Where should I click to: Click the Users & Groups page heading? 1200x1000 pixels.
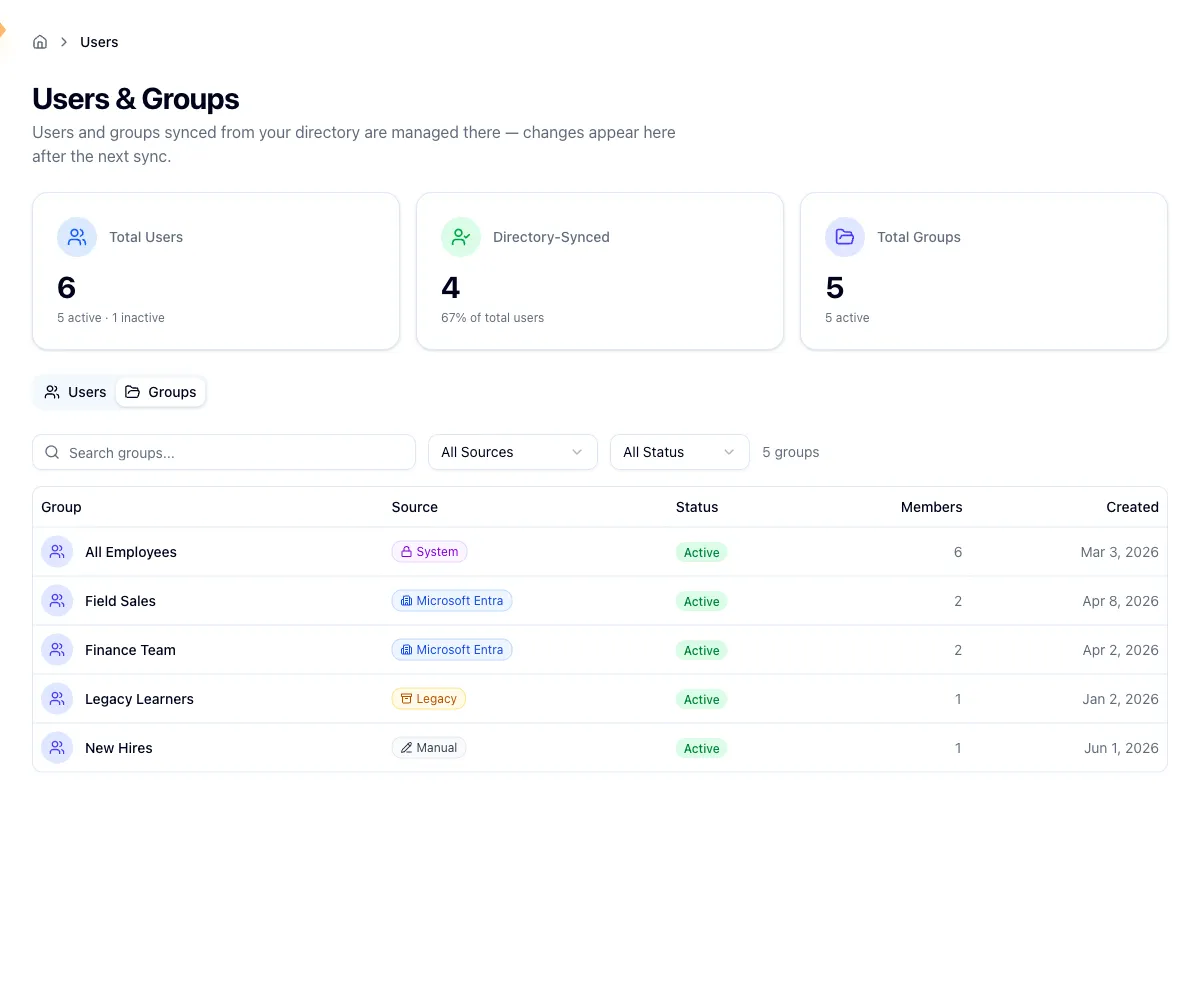click(x=136, y=99)
